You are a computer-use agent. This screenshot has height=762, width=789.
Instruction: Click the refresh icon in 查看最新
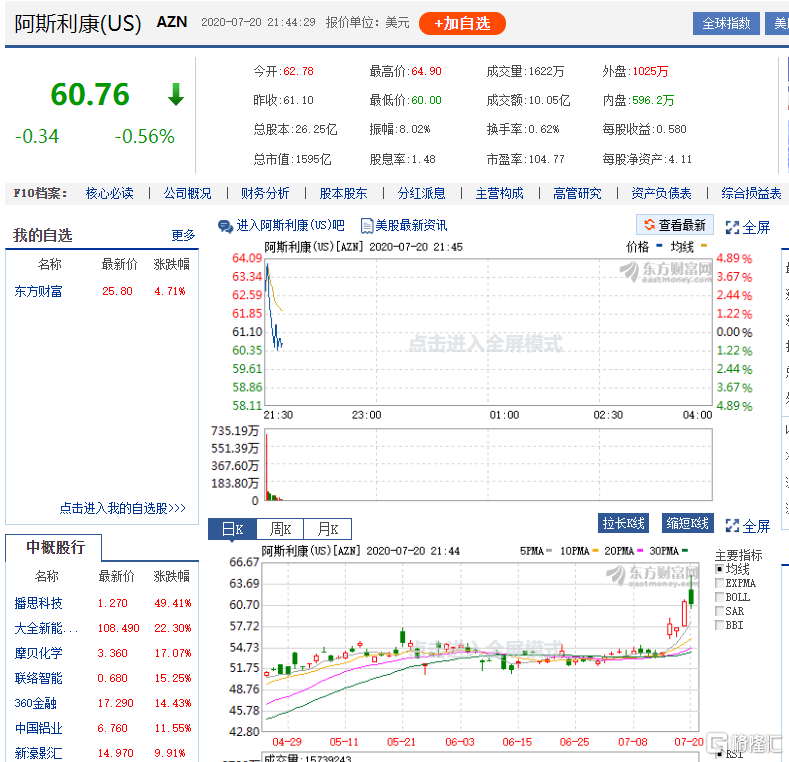649,226
